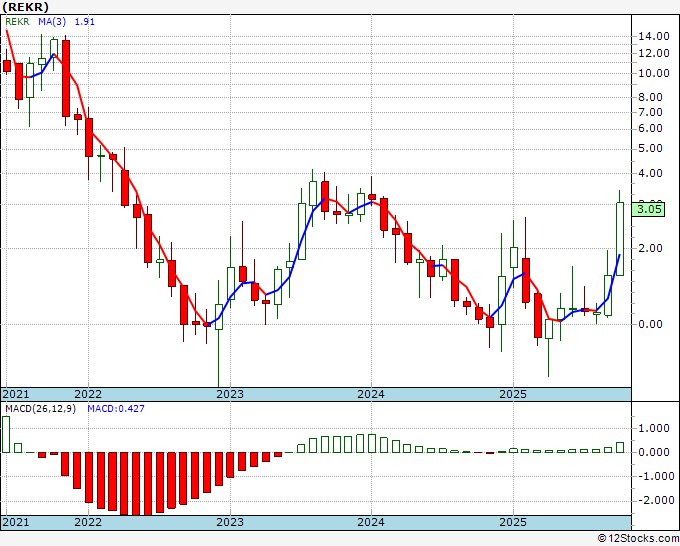The width and height of the screenshot is (680, 546).
Task: Click the MACD(26,12,9) indicator label
Action: point(40,409)
